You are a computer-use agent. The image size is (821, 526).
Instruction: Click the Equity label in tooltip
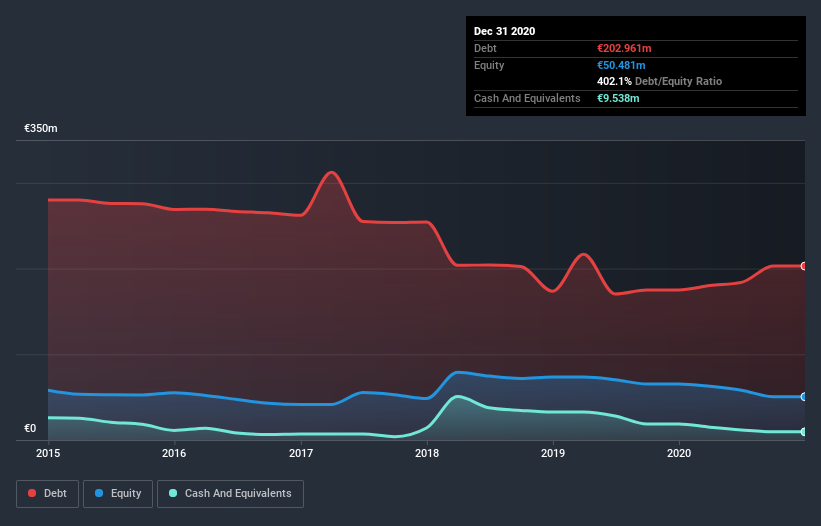click(x=489, y=65)
